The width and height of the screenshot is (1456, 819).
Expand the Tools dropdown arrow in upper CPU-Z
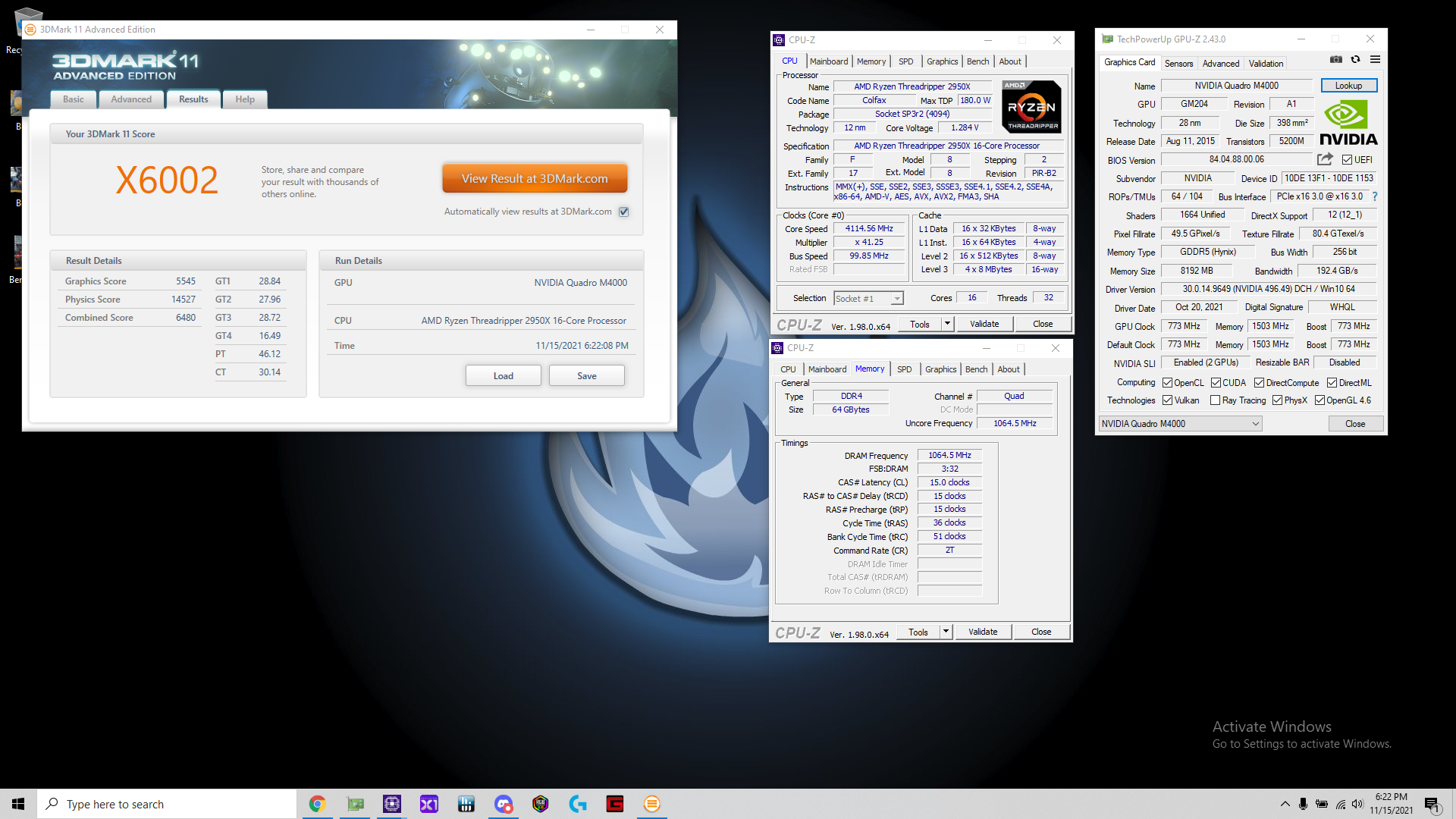click(947, 324)
